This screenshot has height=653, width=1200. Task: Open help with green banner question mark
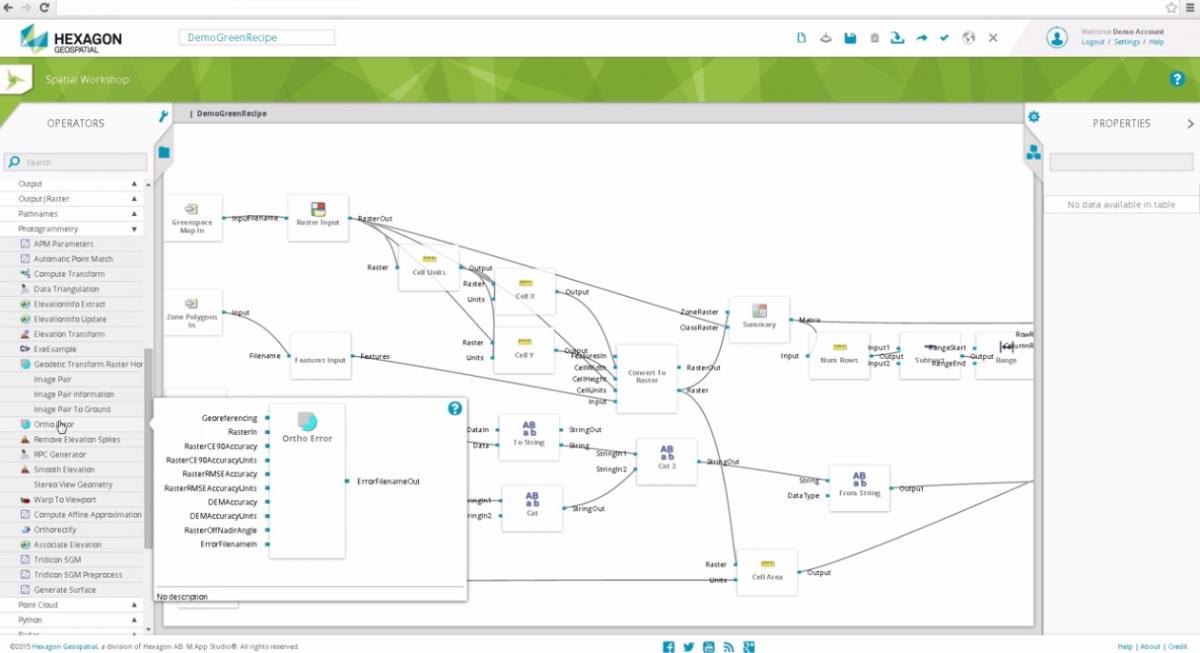click(1177, 79)
